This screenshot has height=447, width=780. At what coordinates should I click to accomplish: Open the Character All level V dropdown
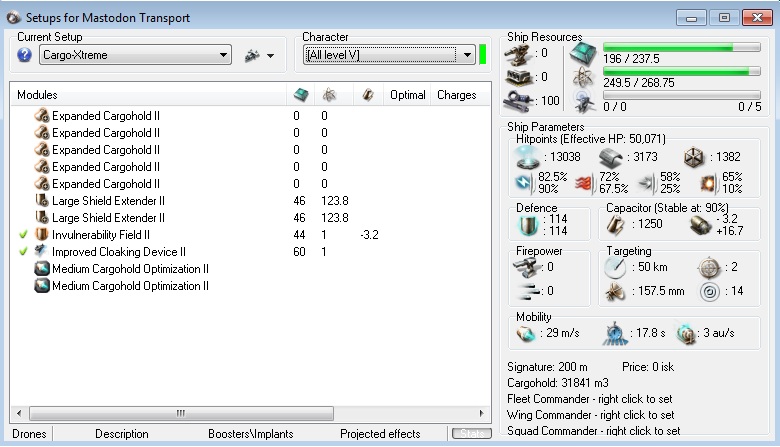coord(389,55)
